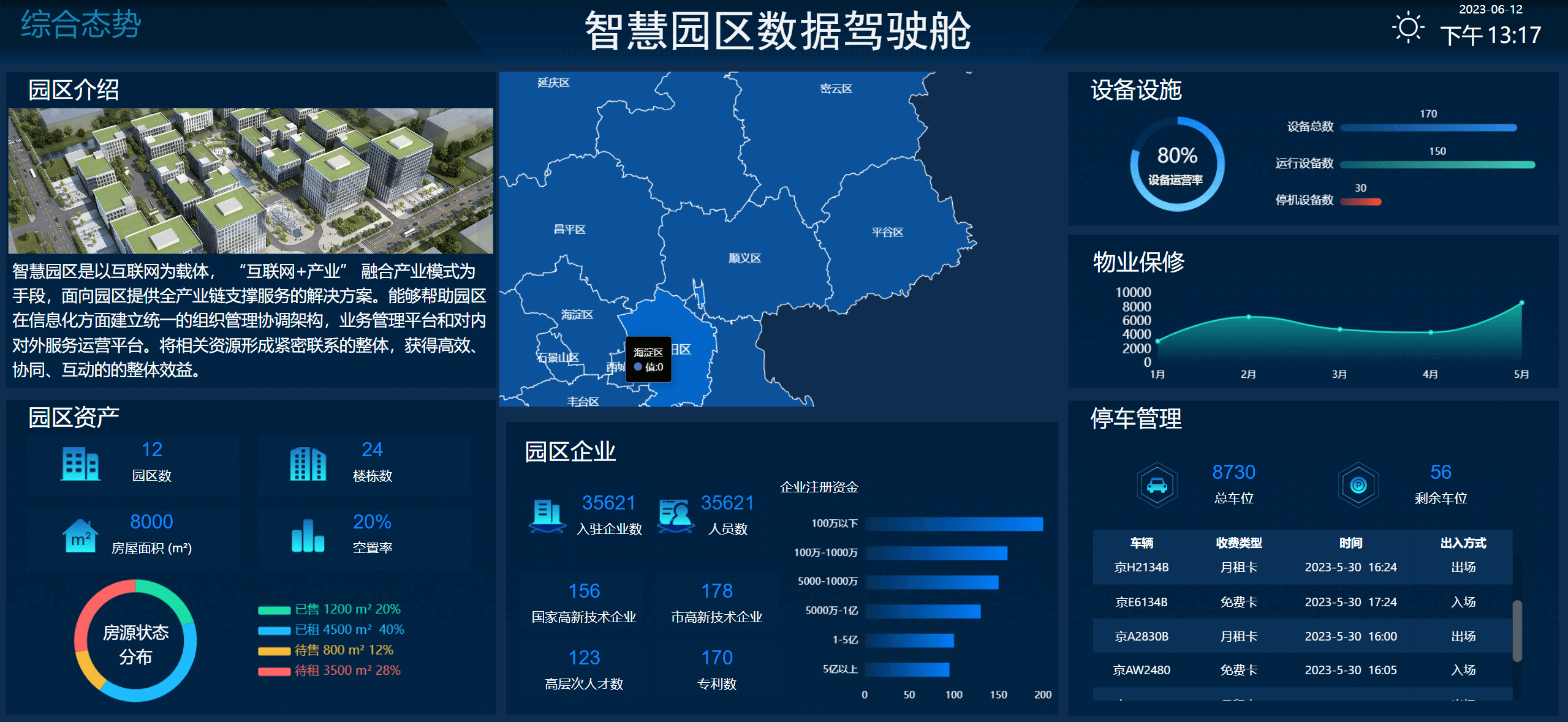
Task: Toggle the 待租 red legend item
Action: pos(330,671)
